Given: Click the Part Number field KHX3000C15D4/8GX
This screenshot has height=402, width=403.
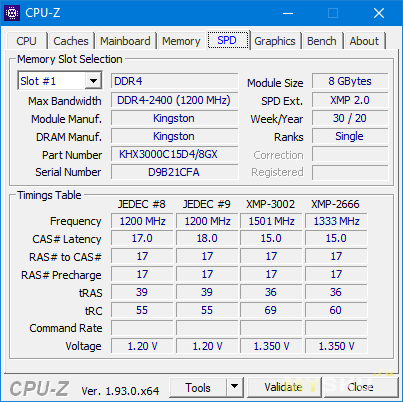Looking at the screenshot, I should [175, 154].
